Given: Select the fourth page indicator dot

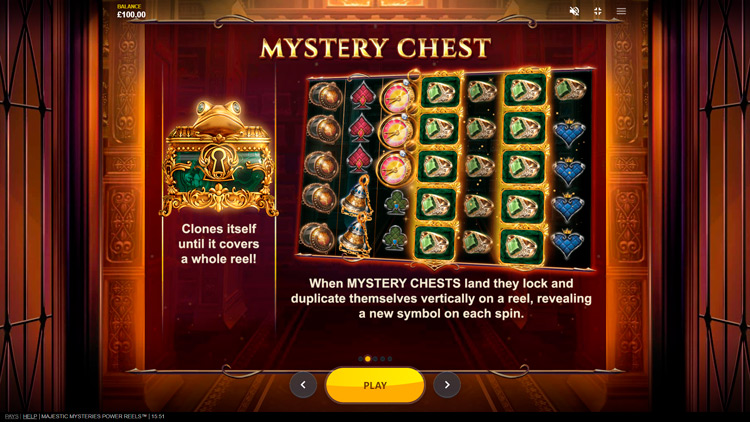Looking at the screenshot, I should pos(382,359).
